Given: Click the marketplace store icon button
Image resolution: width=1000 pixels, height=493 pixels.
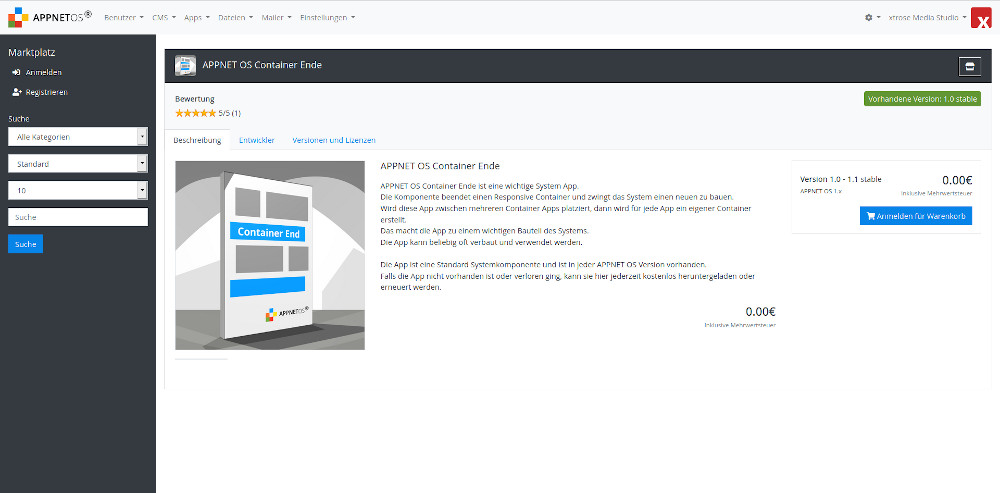Looking at the screenshot, I should (969, 66).
